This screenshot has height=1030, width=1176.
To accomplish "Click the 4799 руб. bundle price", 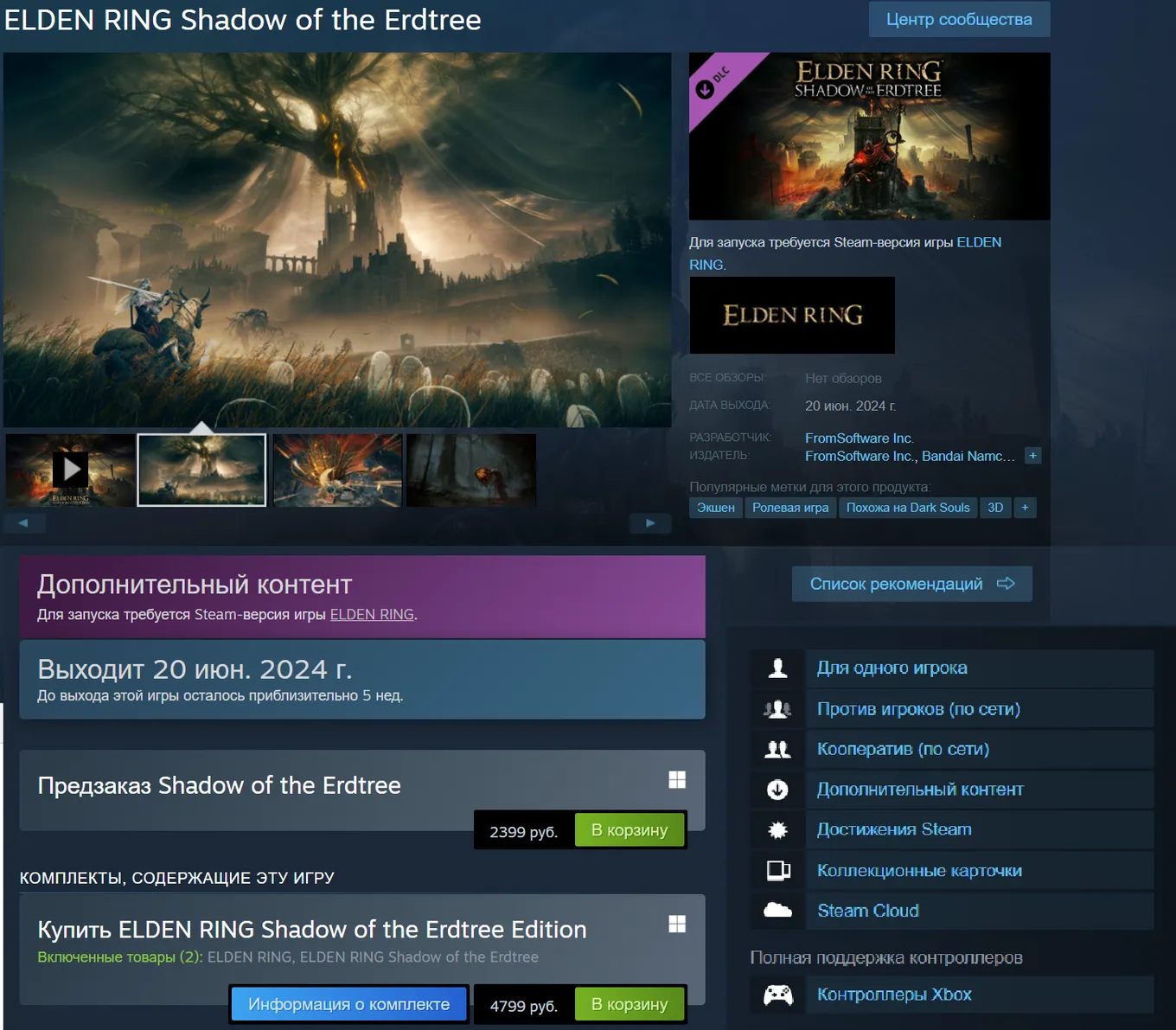I will (x=523, y=1006).
